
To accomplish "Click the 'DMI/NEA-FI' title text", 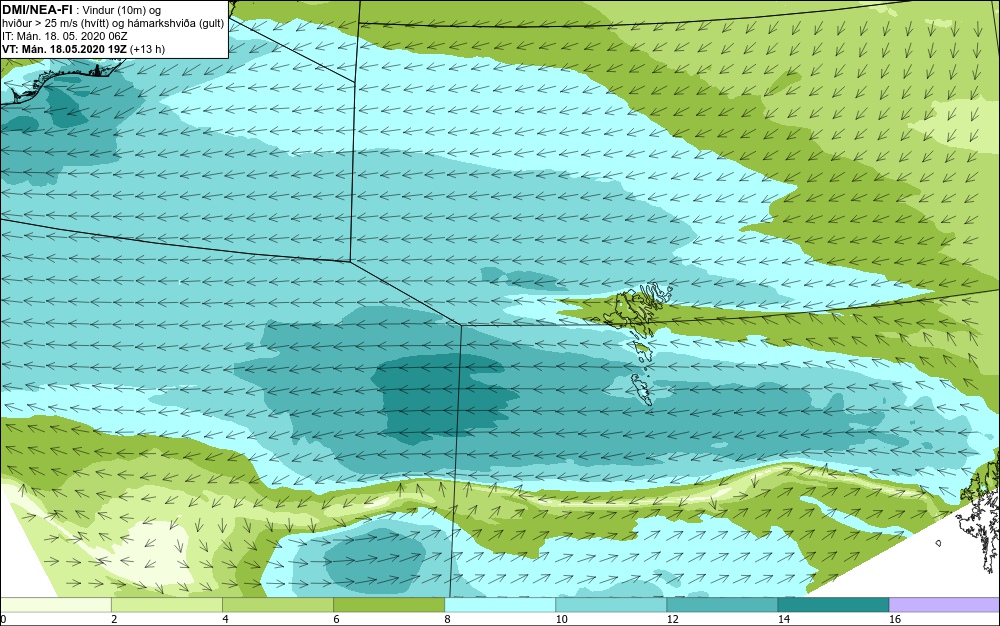I will tap(37, 10).
